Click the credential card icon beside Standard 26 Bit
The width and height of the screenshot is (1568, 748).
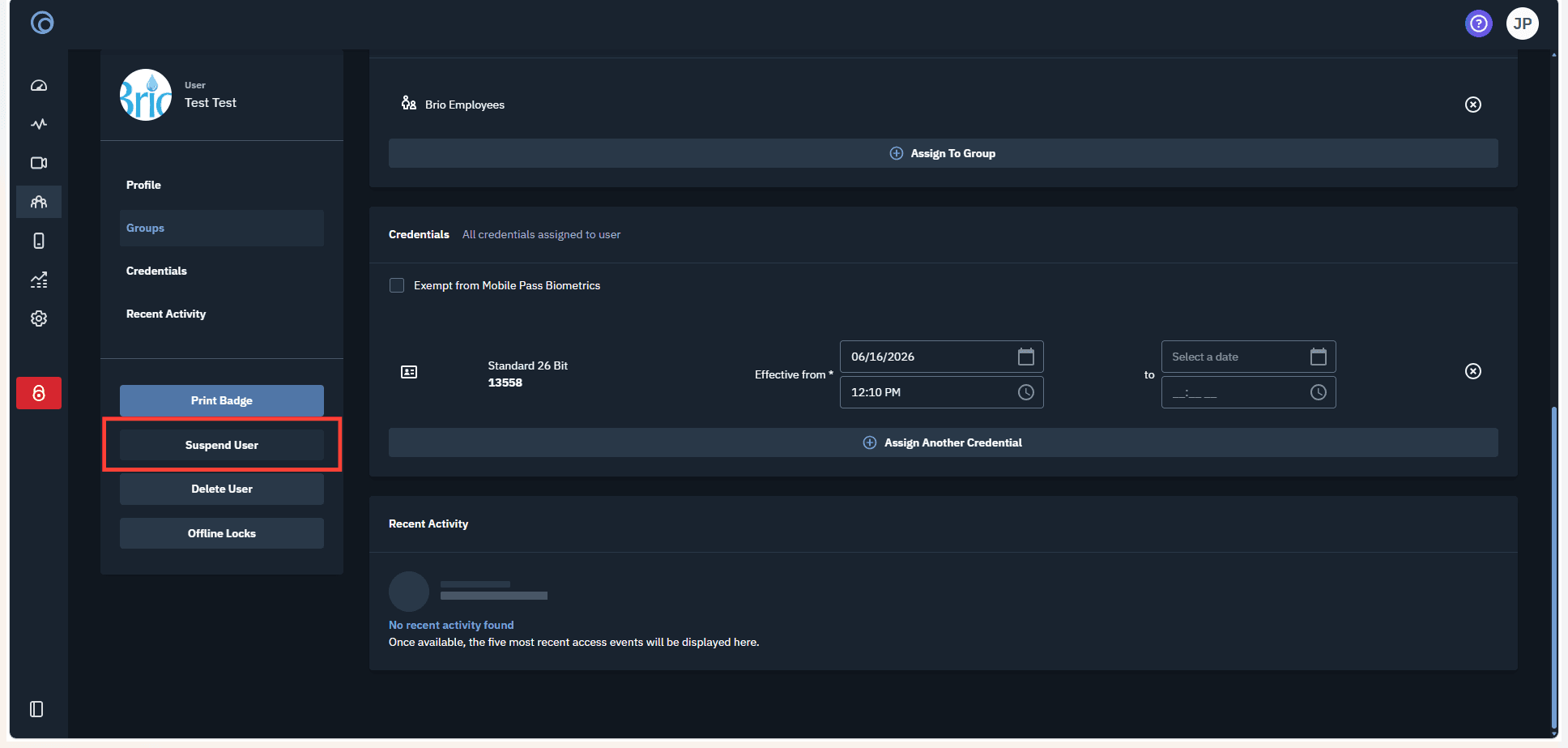[x=409, y=372]
